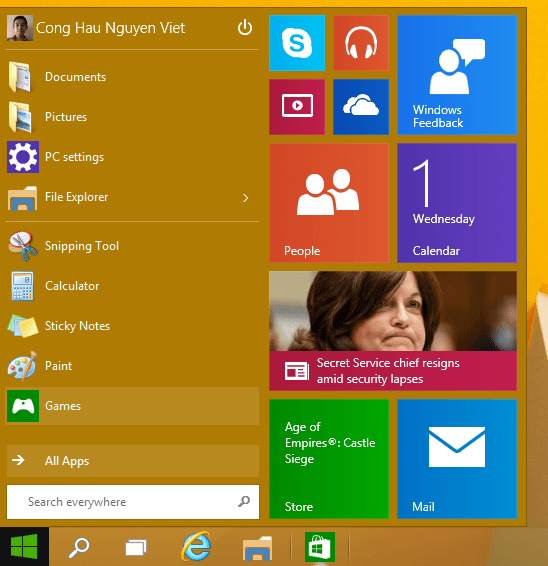Open the Calendar tile showing Wednesday
Viewport: 548px width, 566px height.
457,203
